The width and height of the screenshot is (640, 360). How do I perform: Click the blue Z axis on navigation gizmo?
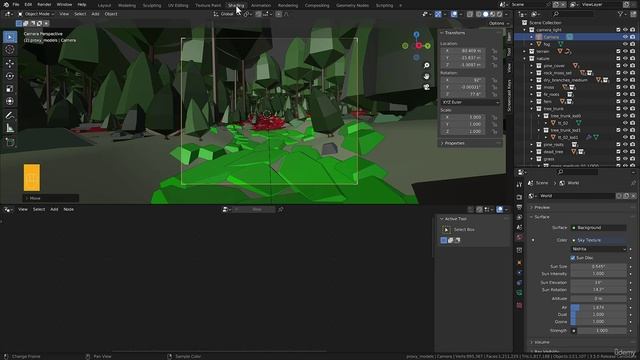click(x=416, y=35)
